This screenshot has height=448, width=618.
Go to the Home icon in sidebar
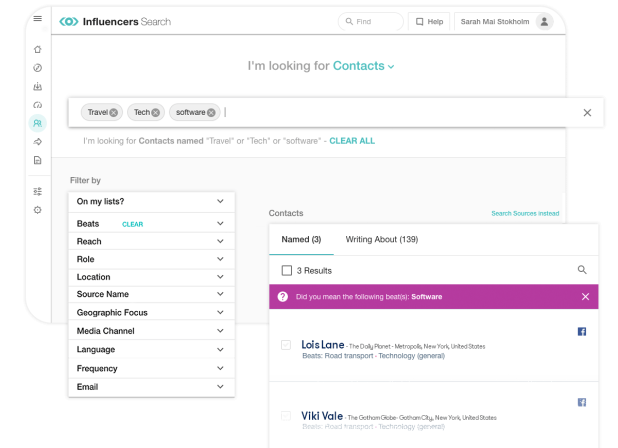point(38,49)
